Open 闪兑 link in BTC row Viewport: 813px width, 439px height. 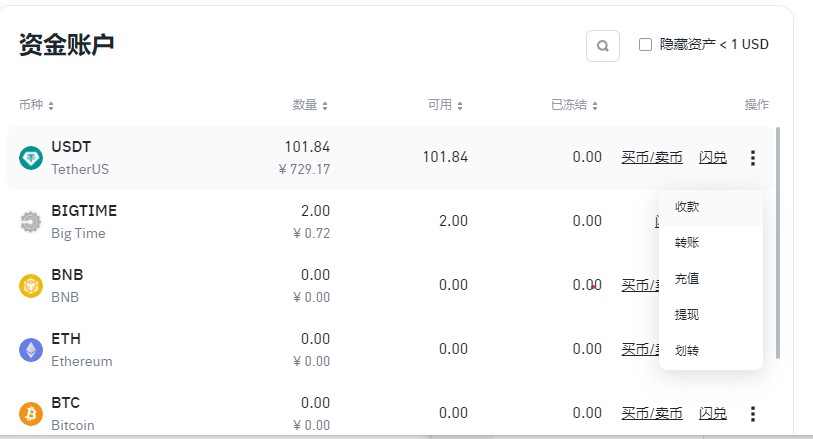[x=712, y=413]
